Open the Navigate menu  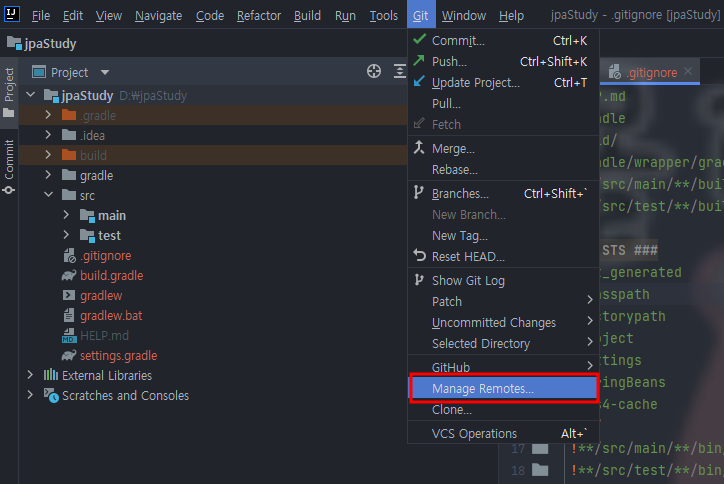click(158, 16)
